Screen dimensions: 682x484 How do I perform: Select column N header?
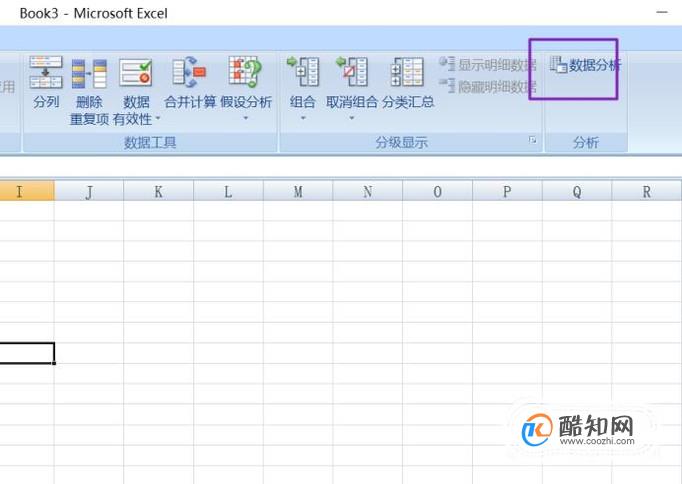tap(368, 191)
